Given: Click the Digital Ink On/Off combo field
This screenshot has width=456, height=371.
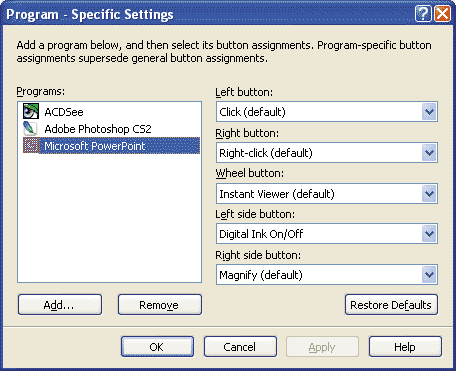Looking at the screenshot, I should pos(327,234).
